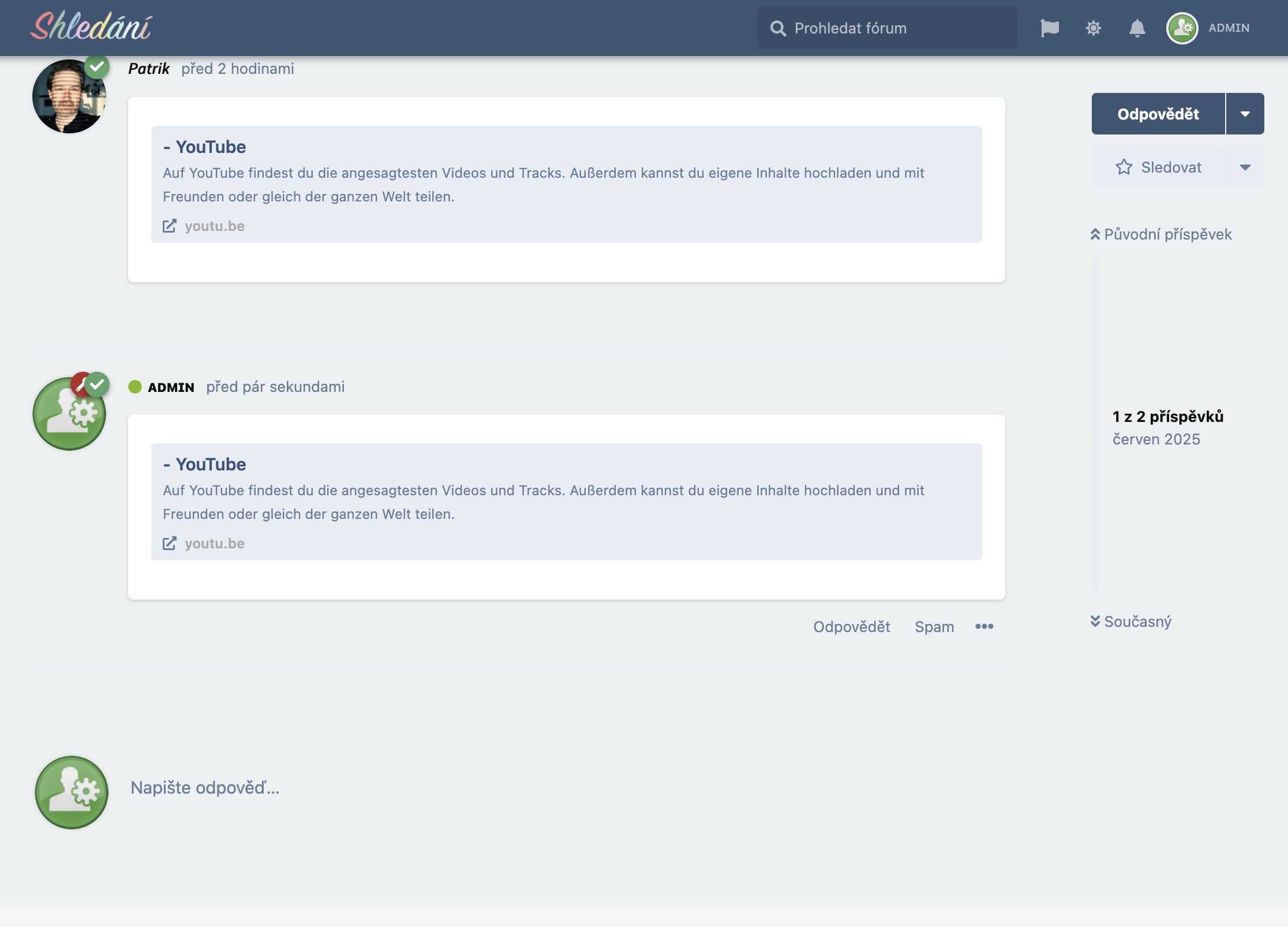Flag ADMIN's post as Spam
The height and width of the screenshot is (927, 1288).
pos(934,627)
